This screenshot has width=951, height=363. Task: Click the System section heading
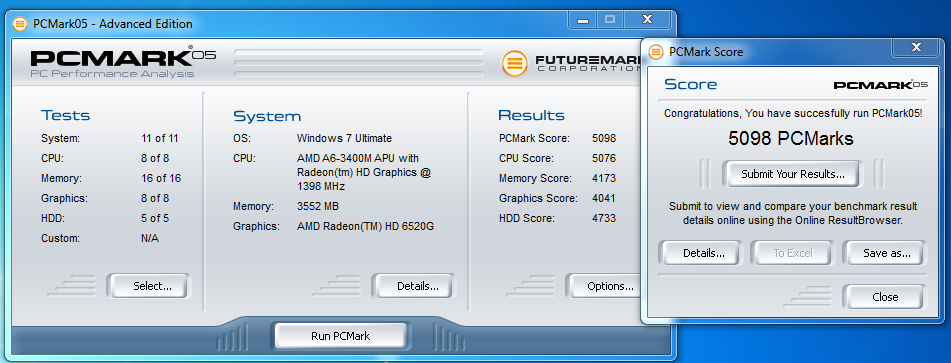[267, 116]
